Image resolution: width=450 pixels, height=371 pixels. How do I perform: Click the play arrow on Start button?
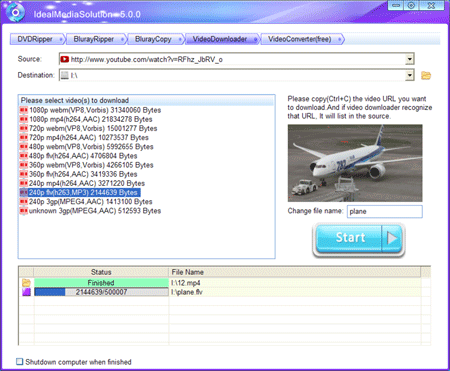(x=392, y=238)
